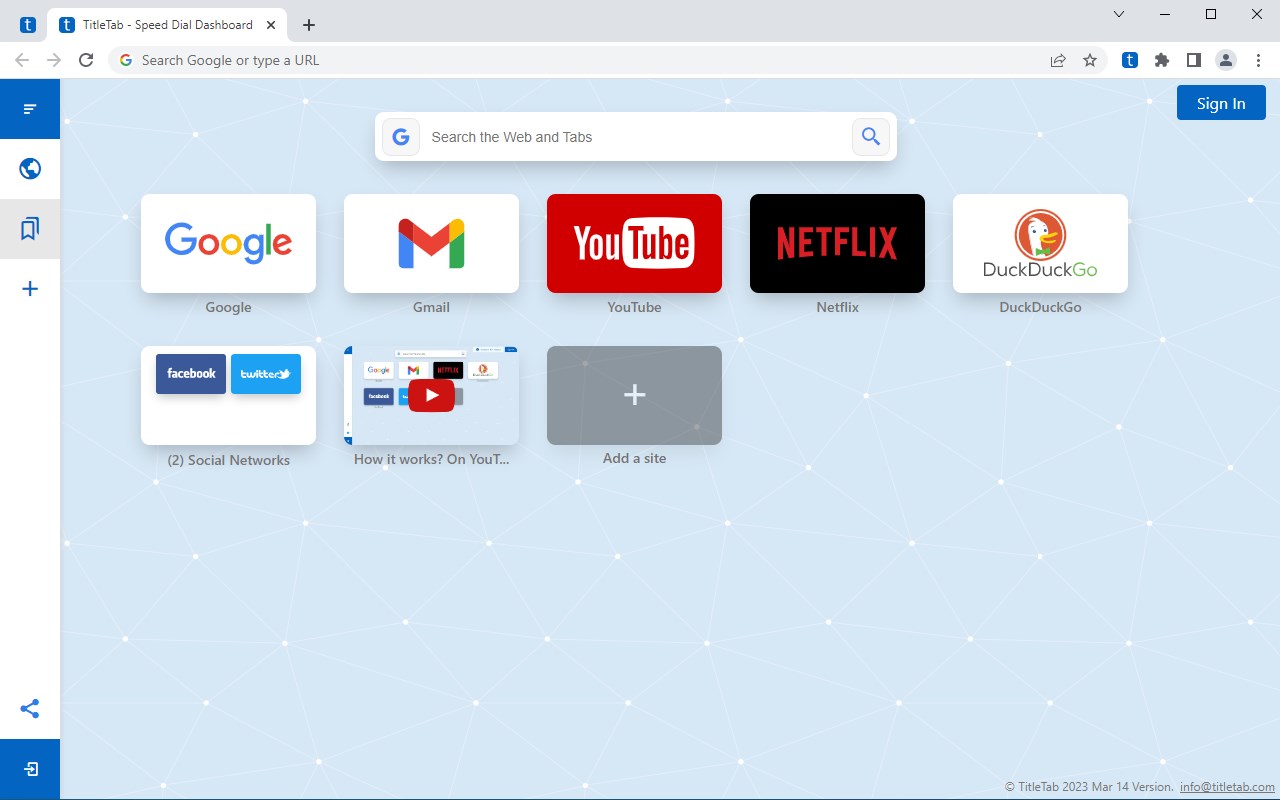Open the Chrome three-dot menu
Image resolution: width=1280 pixels, height=800 pixels.
pos(1258,60)
